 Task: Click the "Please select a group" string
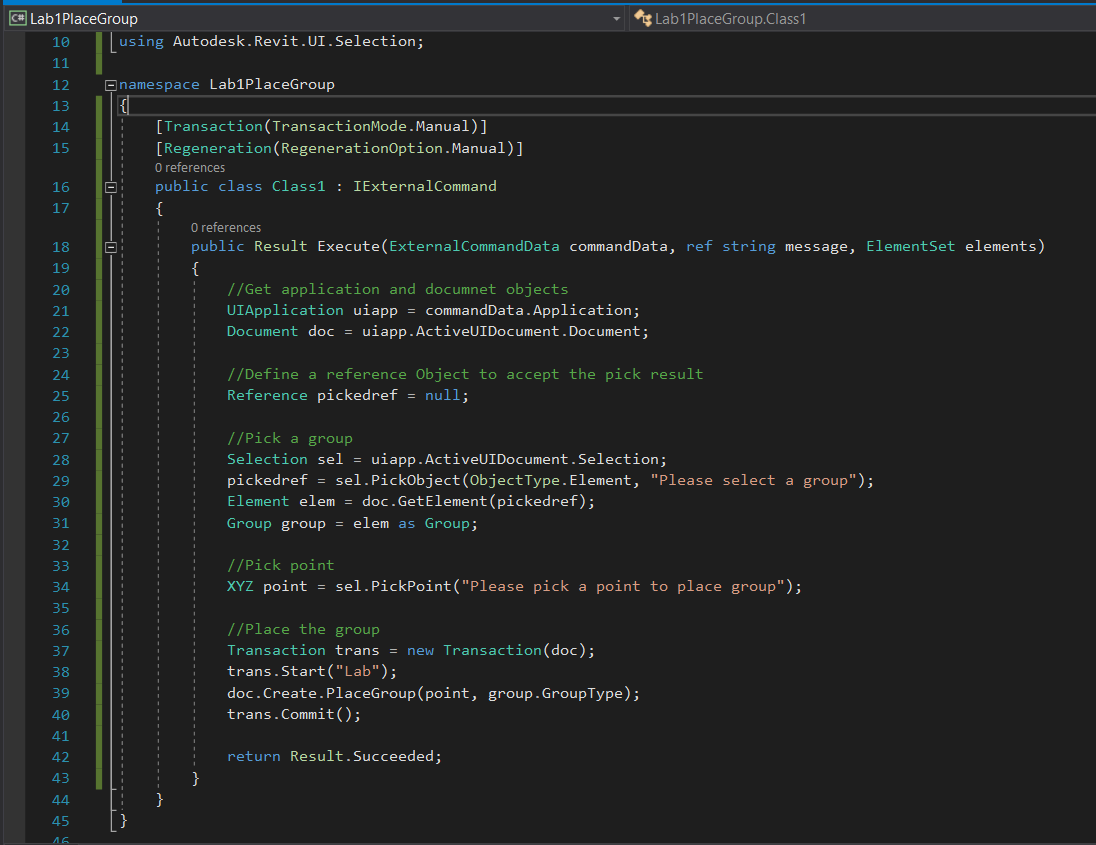click(x=753, y=480)
